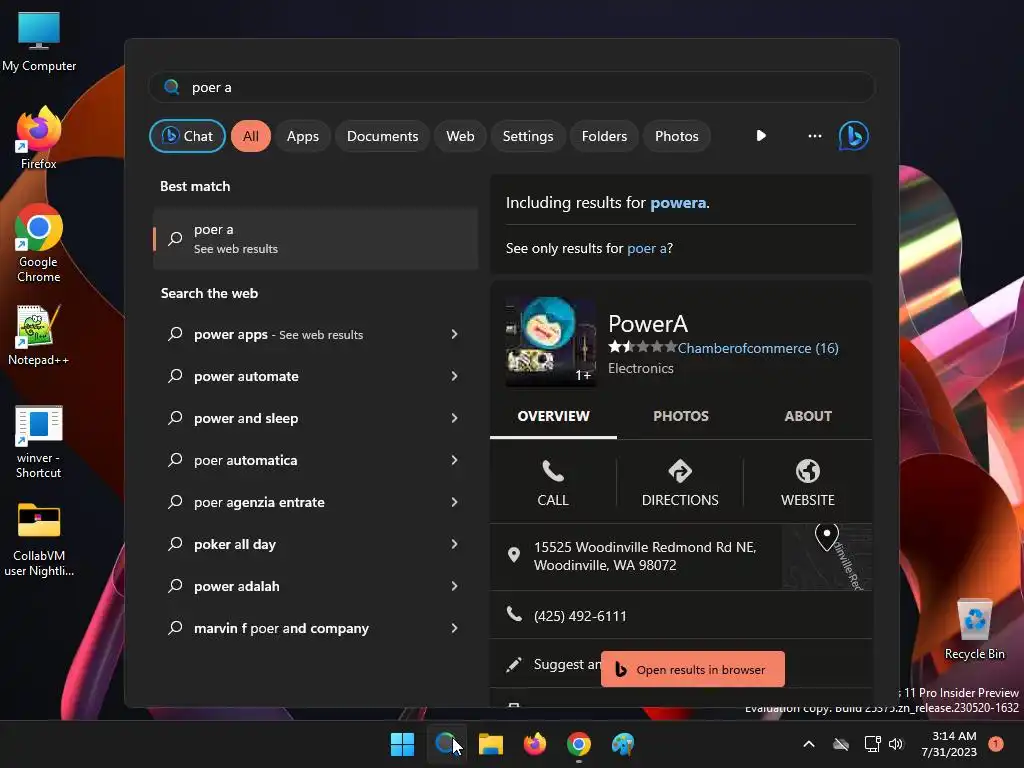Select the Documents filter tab
Image resolution: width=1024 pixels, height=768 pixels.
(x=382, y=136)
